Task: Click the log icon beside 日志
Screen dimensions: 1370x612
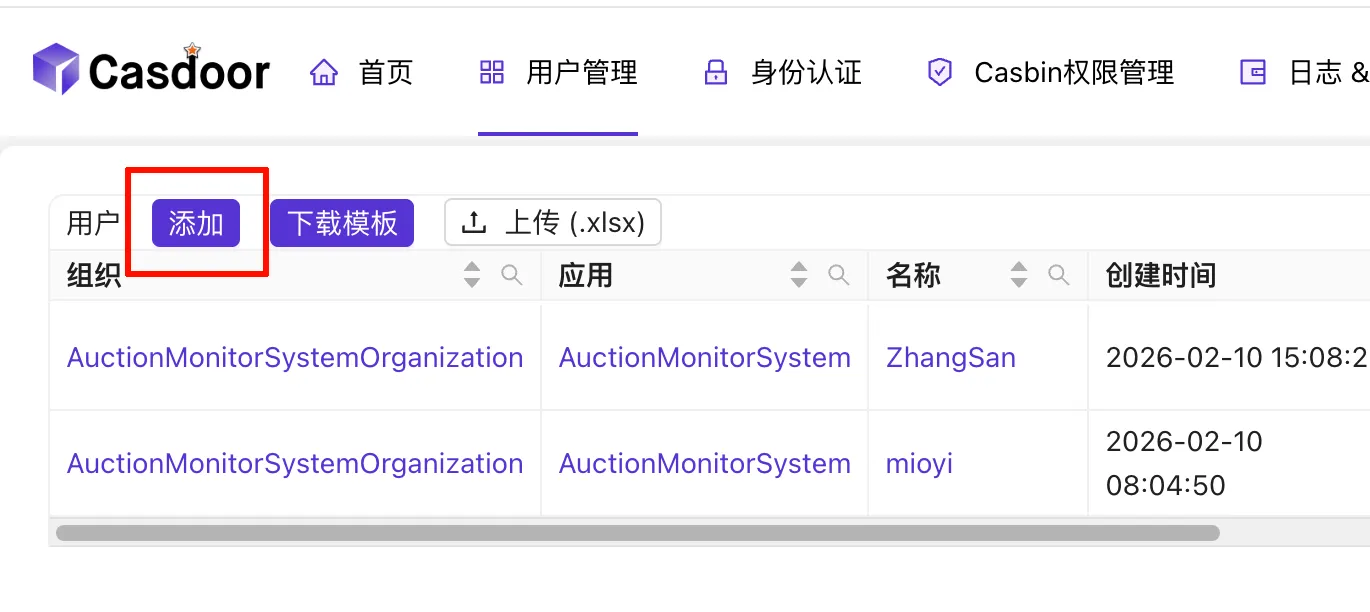Action: click(1251, 71)
